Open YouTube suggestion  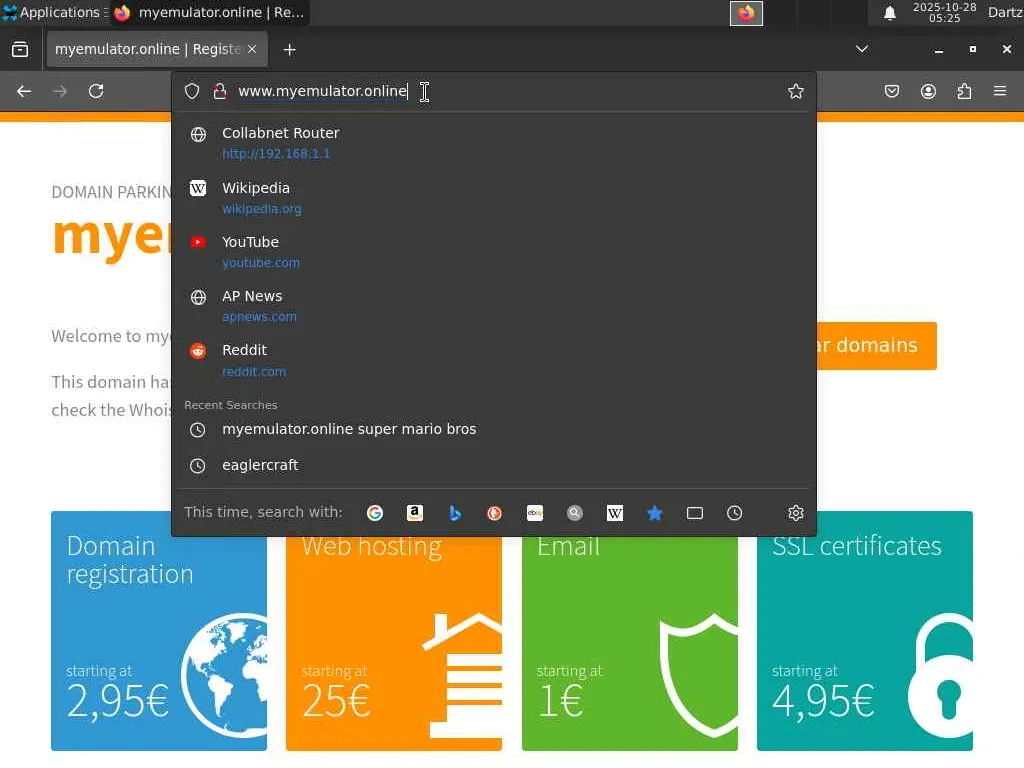pos(494,252)
